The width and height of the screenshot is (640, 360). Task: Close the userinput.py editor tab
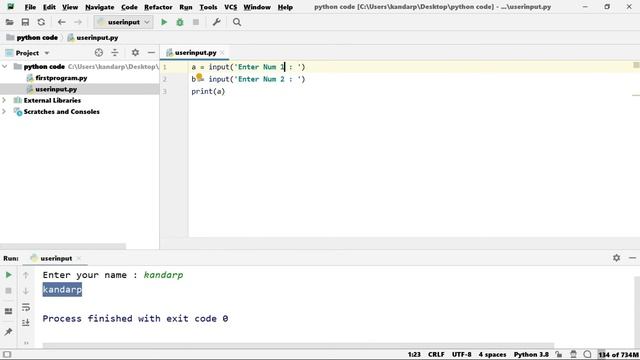click(x=222, y=53)
